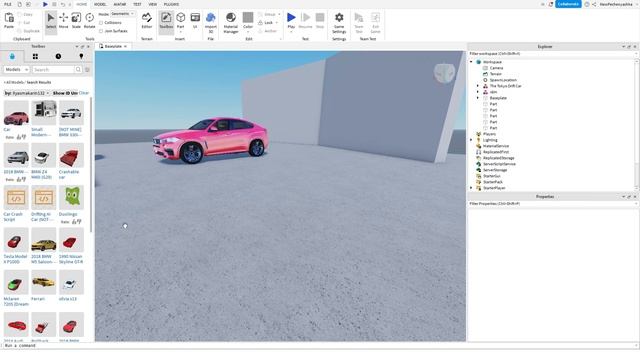Click the Show ID Unverified filter
Image resolution: width=640 pixels, height=360 pixels.
65,93
